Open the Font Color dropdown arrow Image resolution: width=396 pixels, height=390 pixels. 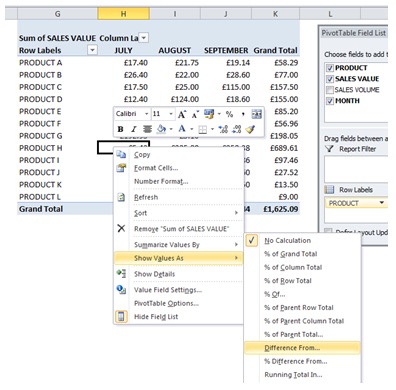tap(192, 129)
